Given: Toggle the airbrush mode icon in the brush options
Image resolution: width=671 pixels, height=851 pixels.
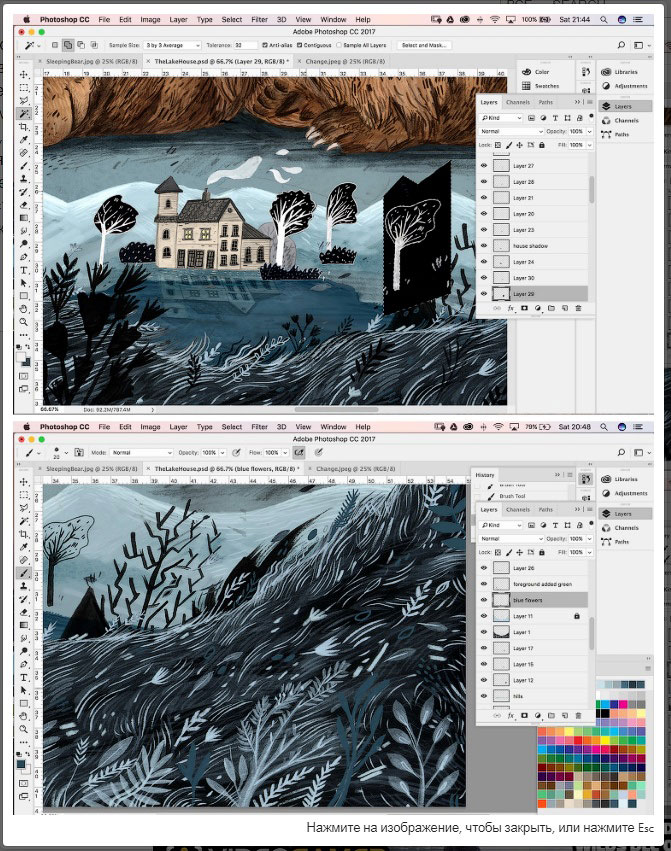Looking at the screenshot, I should click(299, 452).
